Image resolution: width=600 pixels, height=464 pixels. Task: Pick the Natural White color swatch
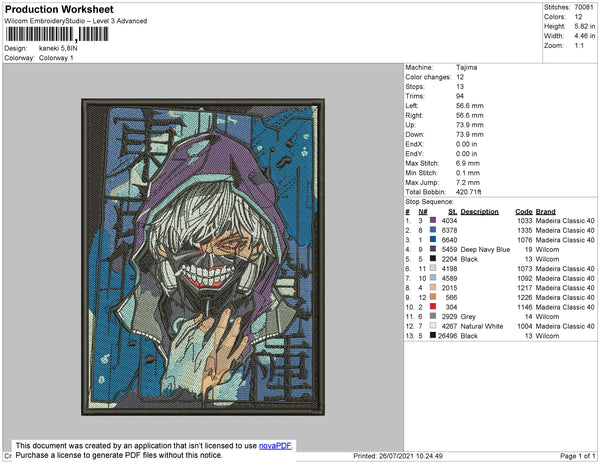pyautogui.click(x=433, y=326)
